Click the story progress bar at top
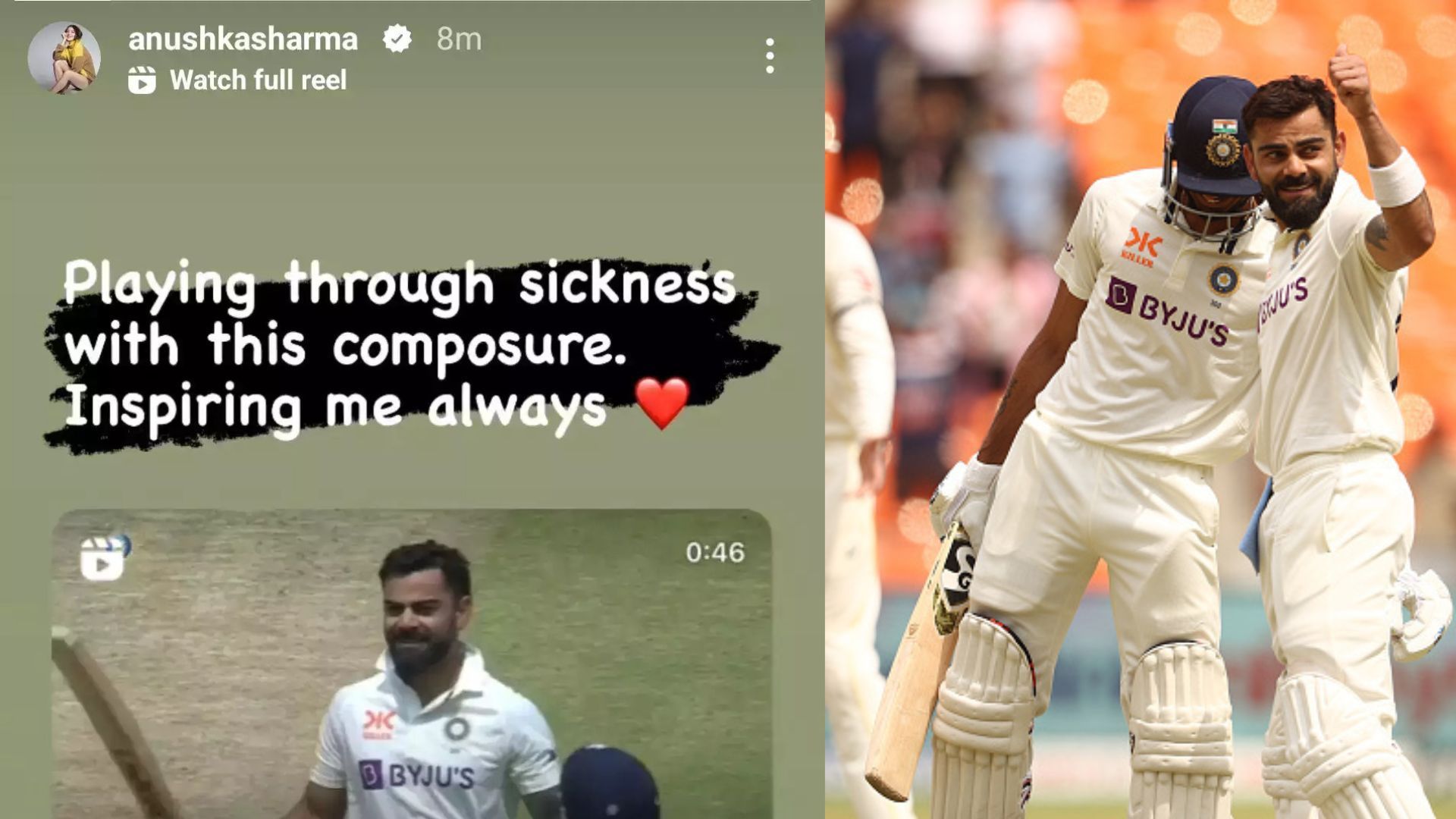 405,2
